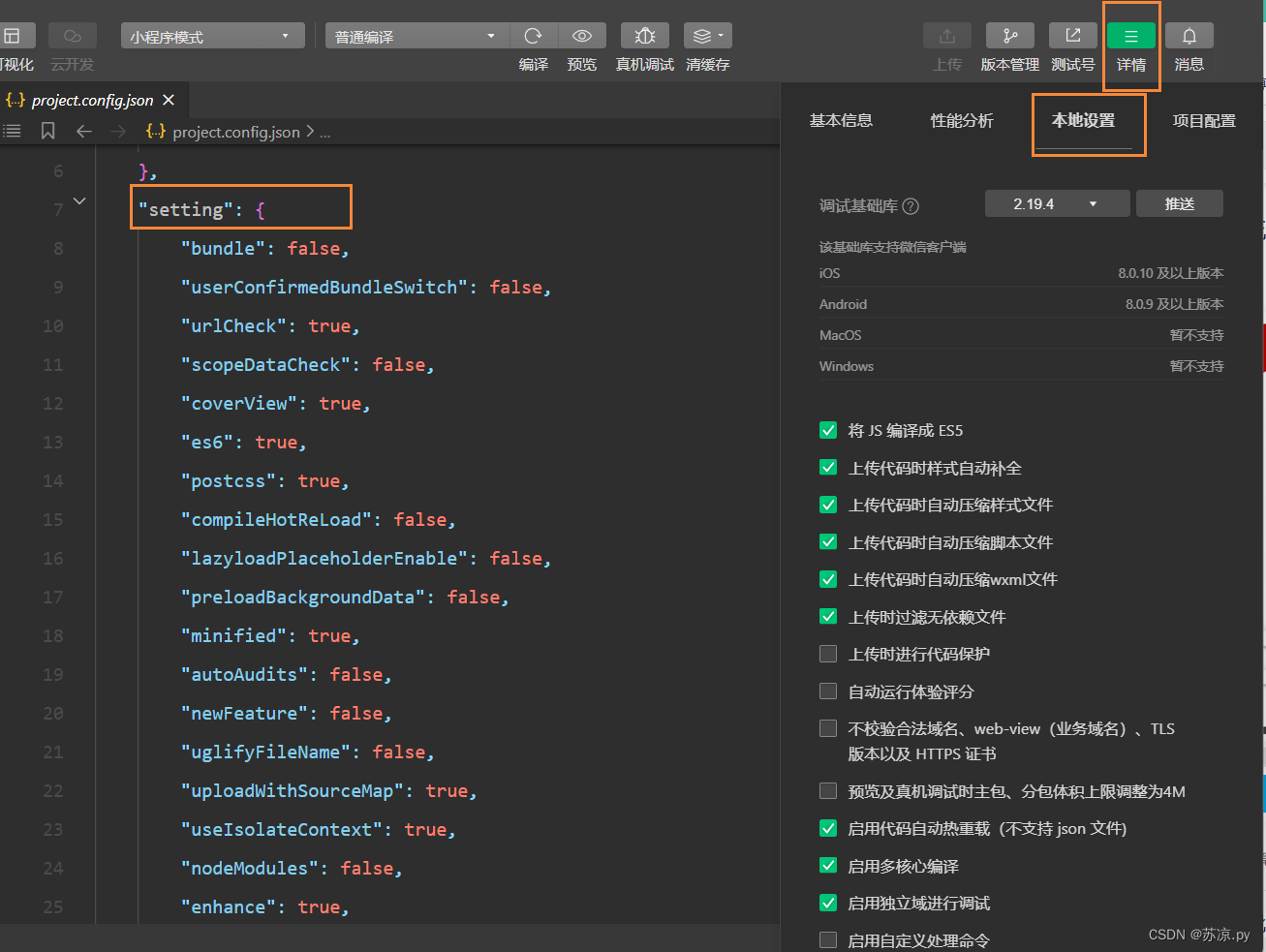The height and width of the screenshot is (952, 1266).
Task: Uncheck 将 JS 编译成 ES5 checkbox
Action: [x=828, y=430]
